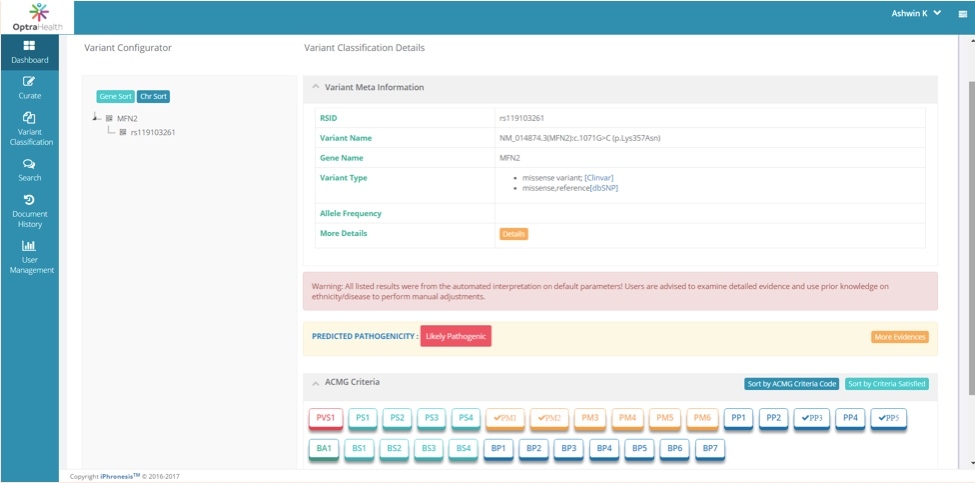Open User Management chart icon
Image resolution: width=975 pixels, height=483 pixels.
click(x=29, y=246)
